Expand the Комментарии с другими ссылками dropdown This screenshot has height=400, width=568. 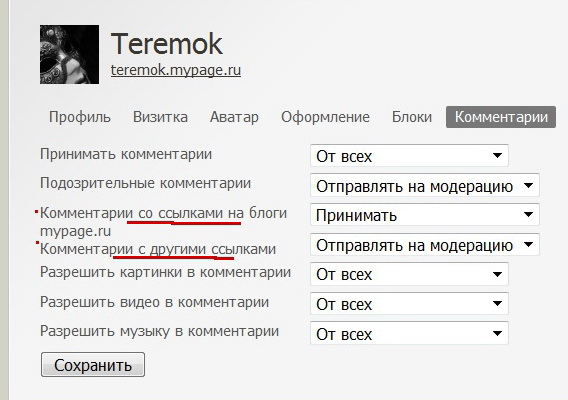(425, 245)
